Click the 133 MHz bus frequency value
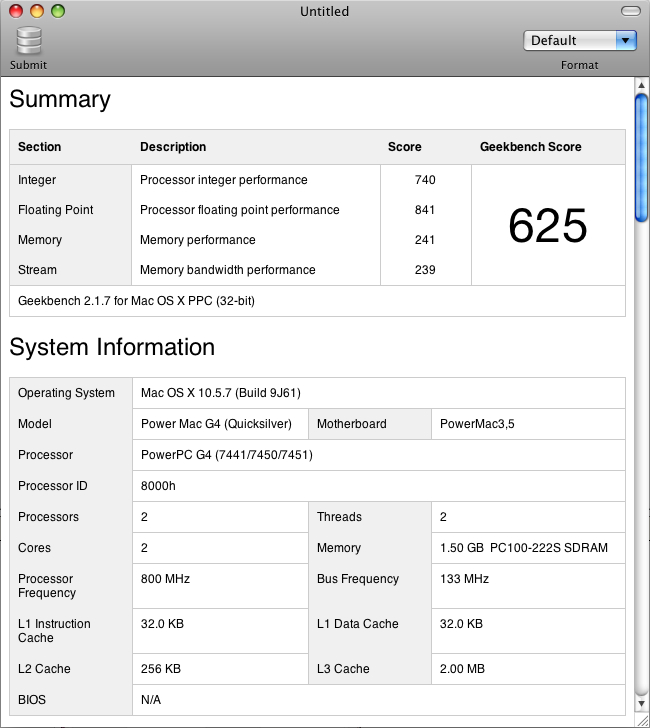Image resolution: width=650 pixels, height=728 pixels. pyautogui.click(x=464, y=579)
